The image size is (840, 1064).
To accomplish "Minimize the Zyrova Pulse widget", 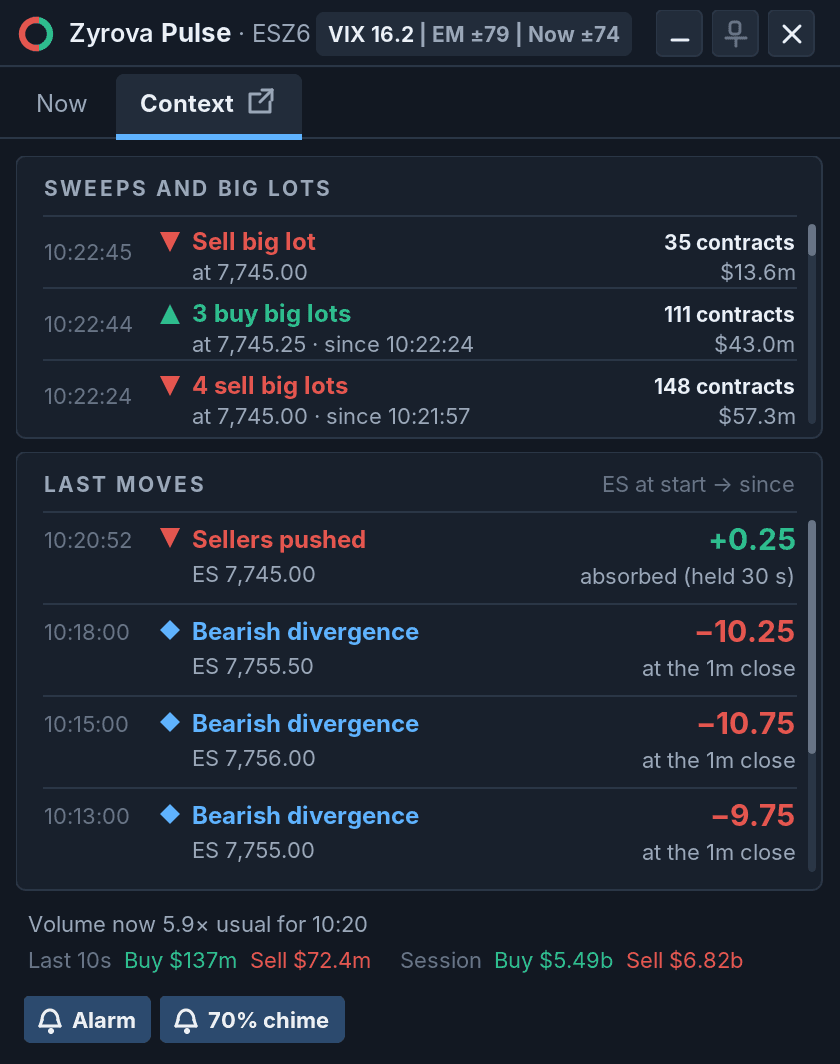I will (x=679, y=34).
